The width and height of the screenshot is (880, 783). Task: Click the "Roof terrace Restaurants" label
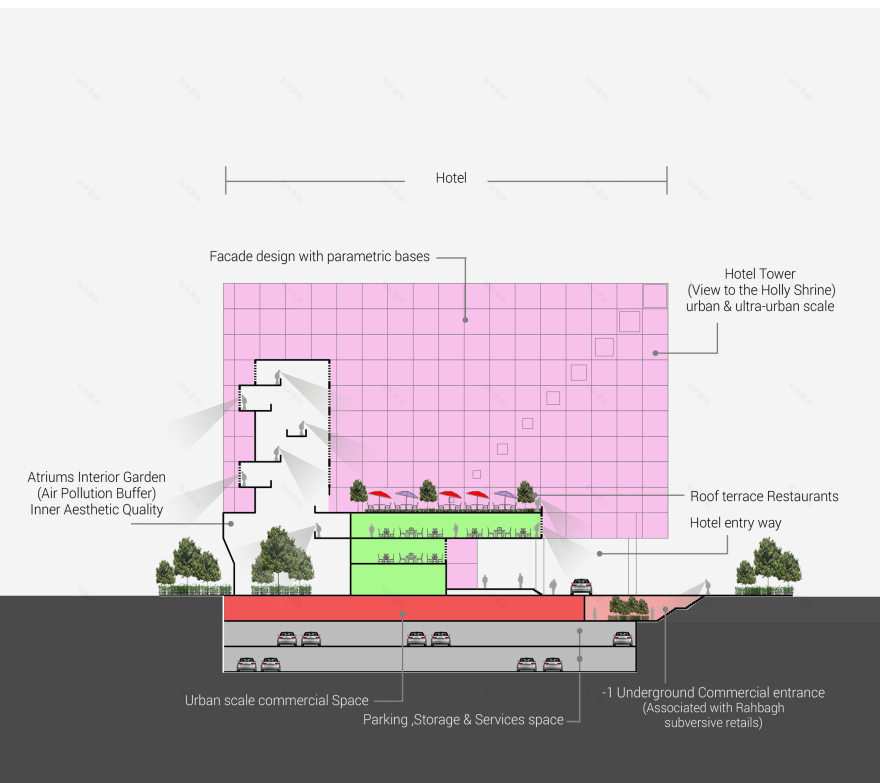[764, 496]
